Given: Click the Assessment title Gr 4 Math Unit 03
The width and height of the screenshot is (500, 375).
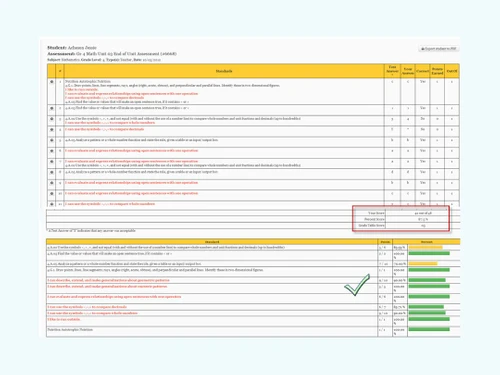Looking at the screenshot, I should tap(112, 54).
